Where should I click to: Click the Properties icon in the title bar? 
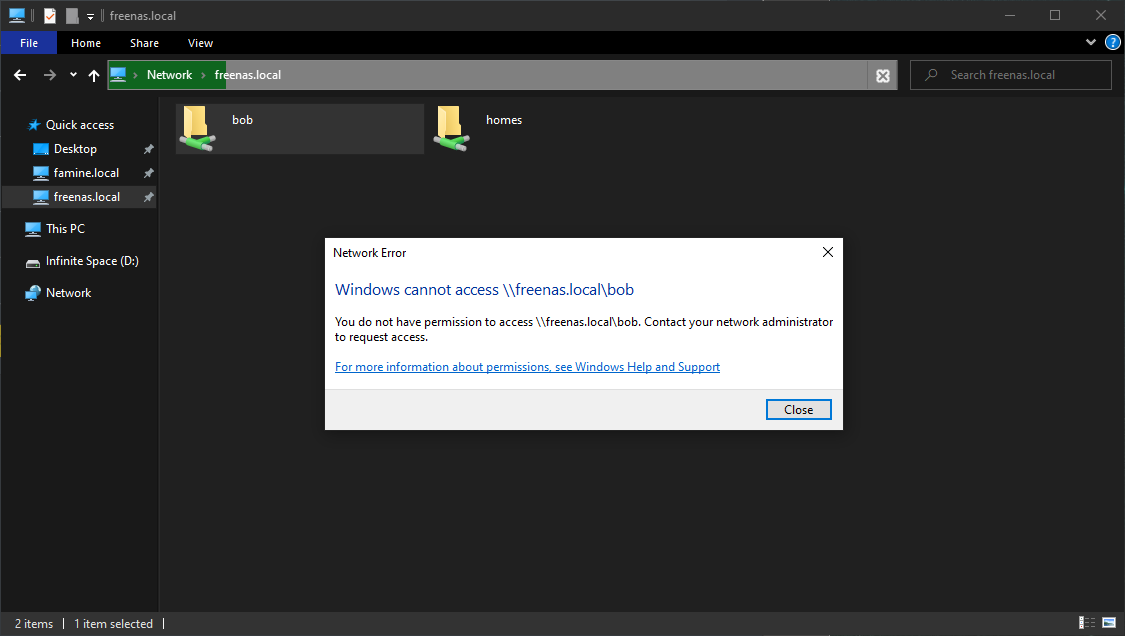(x=50, y=16)
